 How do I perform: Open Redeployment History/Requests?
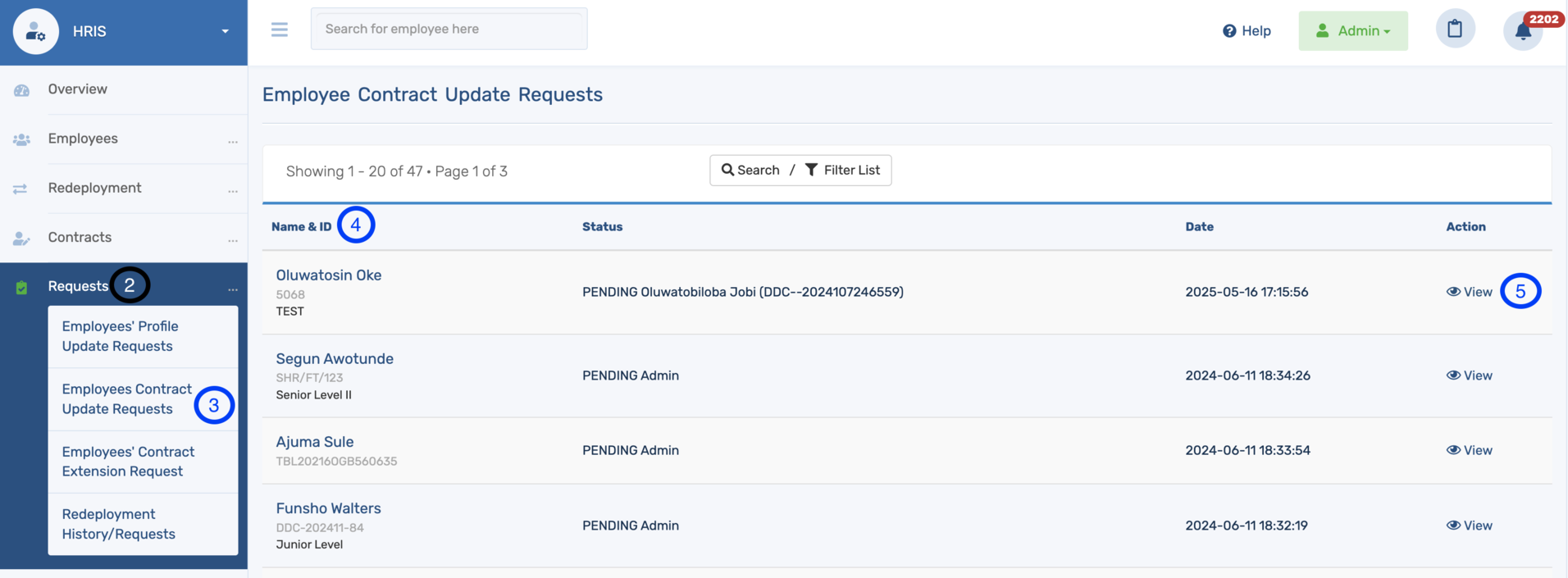tap(119, 524)
